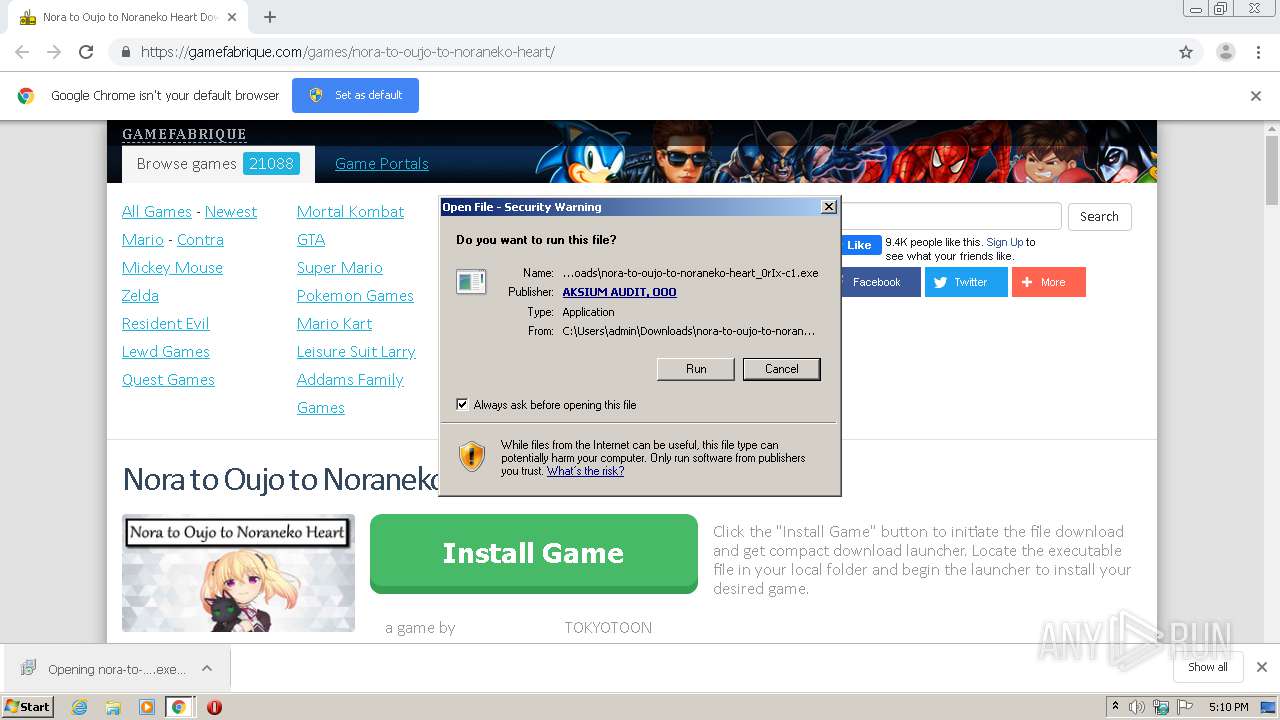Close the downloads bar
Viewport: 1280px width, 720px height.
(x=1262, y=667)
